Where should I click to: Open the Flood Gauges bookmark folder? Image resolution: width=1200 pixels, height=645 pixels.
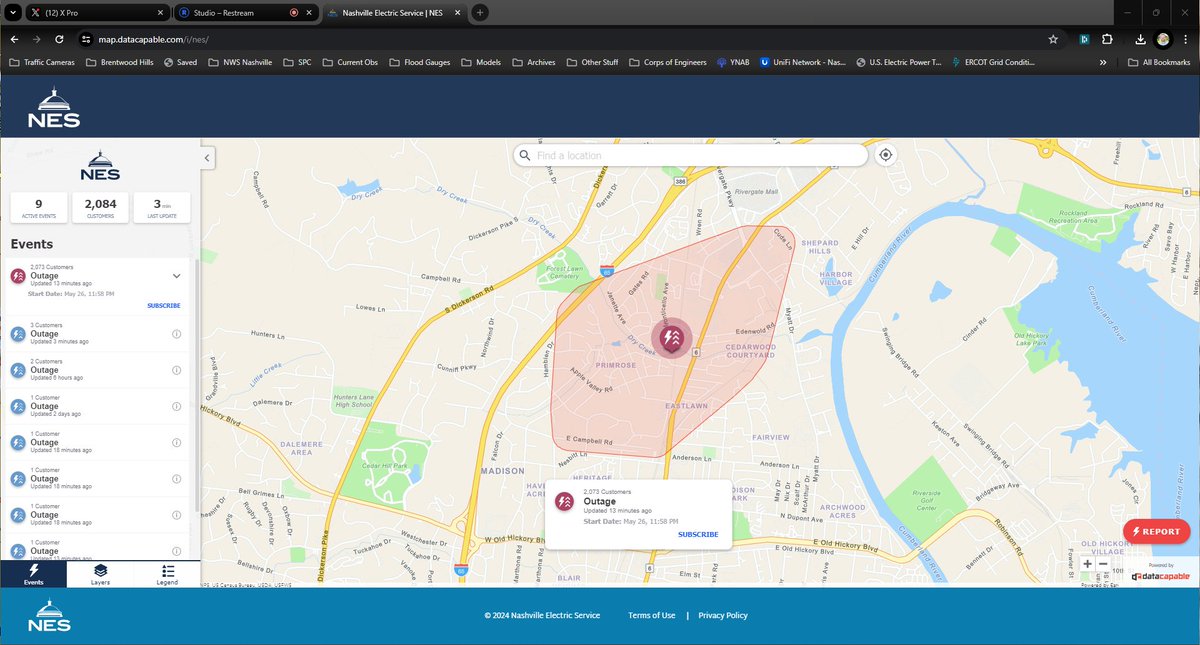(x=422, y=62)
